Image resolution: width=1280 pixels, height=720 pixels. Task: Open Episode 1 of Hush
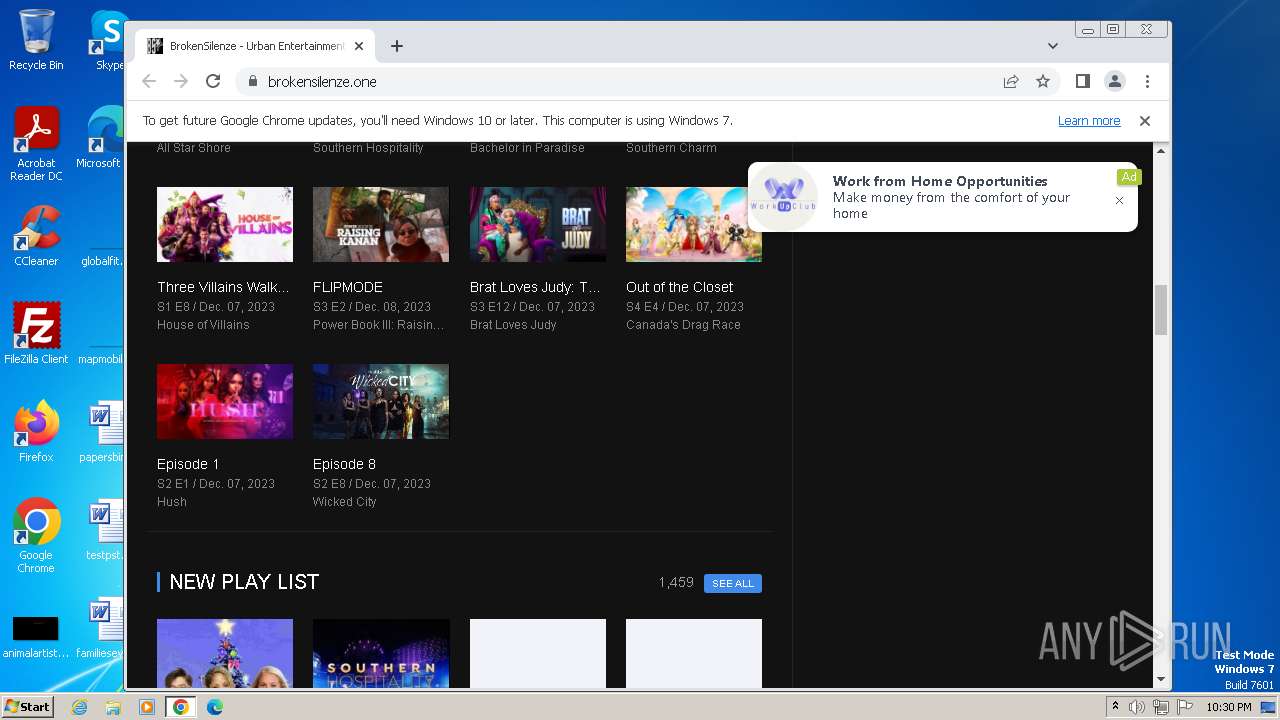point(188,464)
